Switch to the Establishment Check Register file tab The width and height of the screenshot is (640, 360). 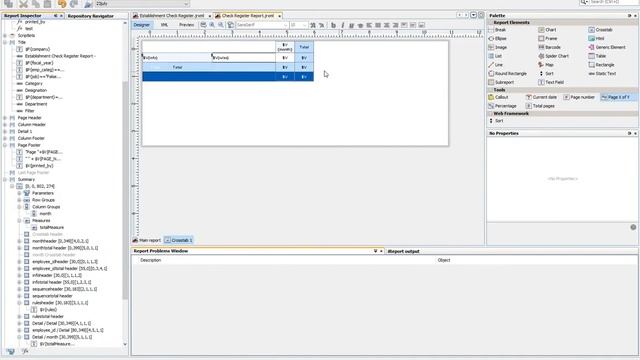pyautogui.click(x=171, y=16)
